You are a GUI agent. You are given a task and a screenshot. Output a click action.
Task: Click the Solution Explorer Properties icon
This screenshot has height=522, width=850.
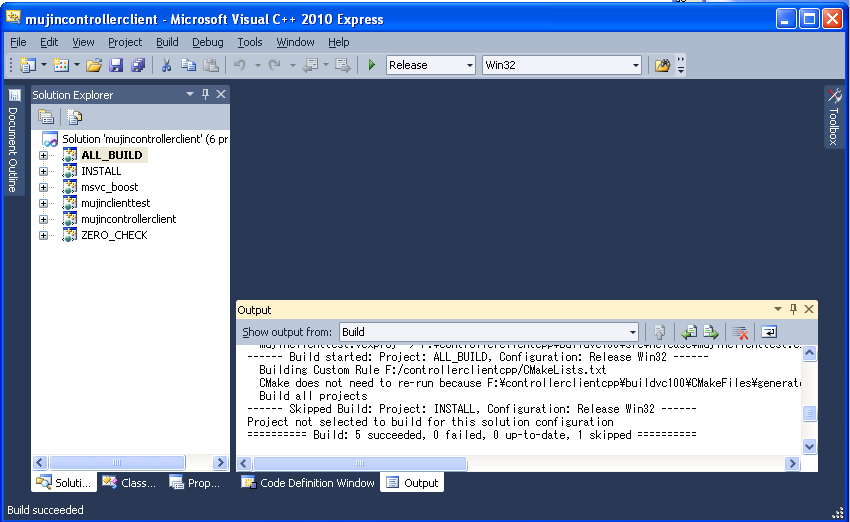pyautogui.click(x=46, y=117)
